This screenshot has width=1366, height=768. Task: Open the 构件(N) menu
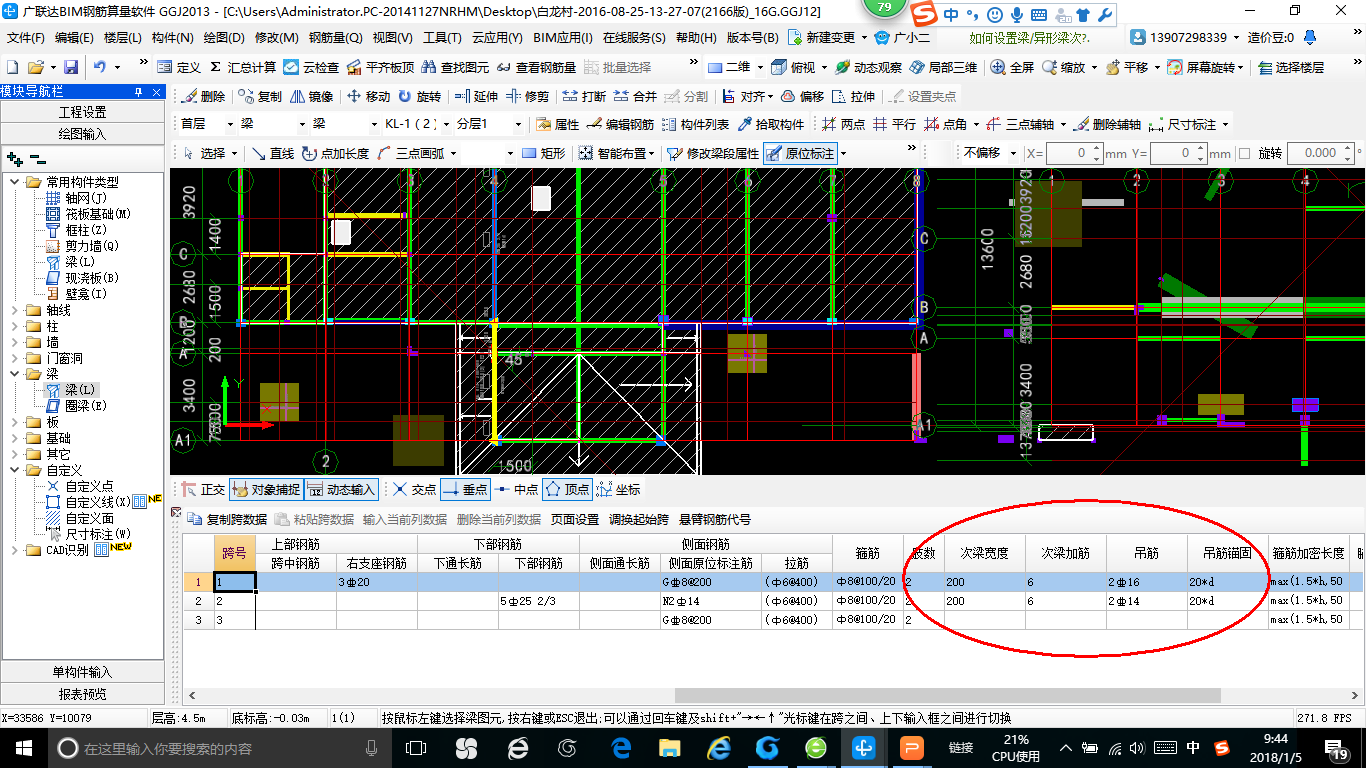pos(172,38)
